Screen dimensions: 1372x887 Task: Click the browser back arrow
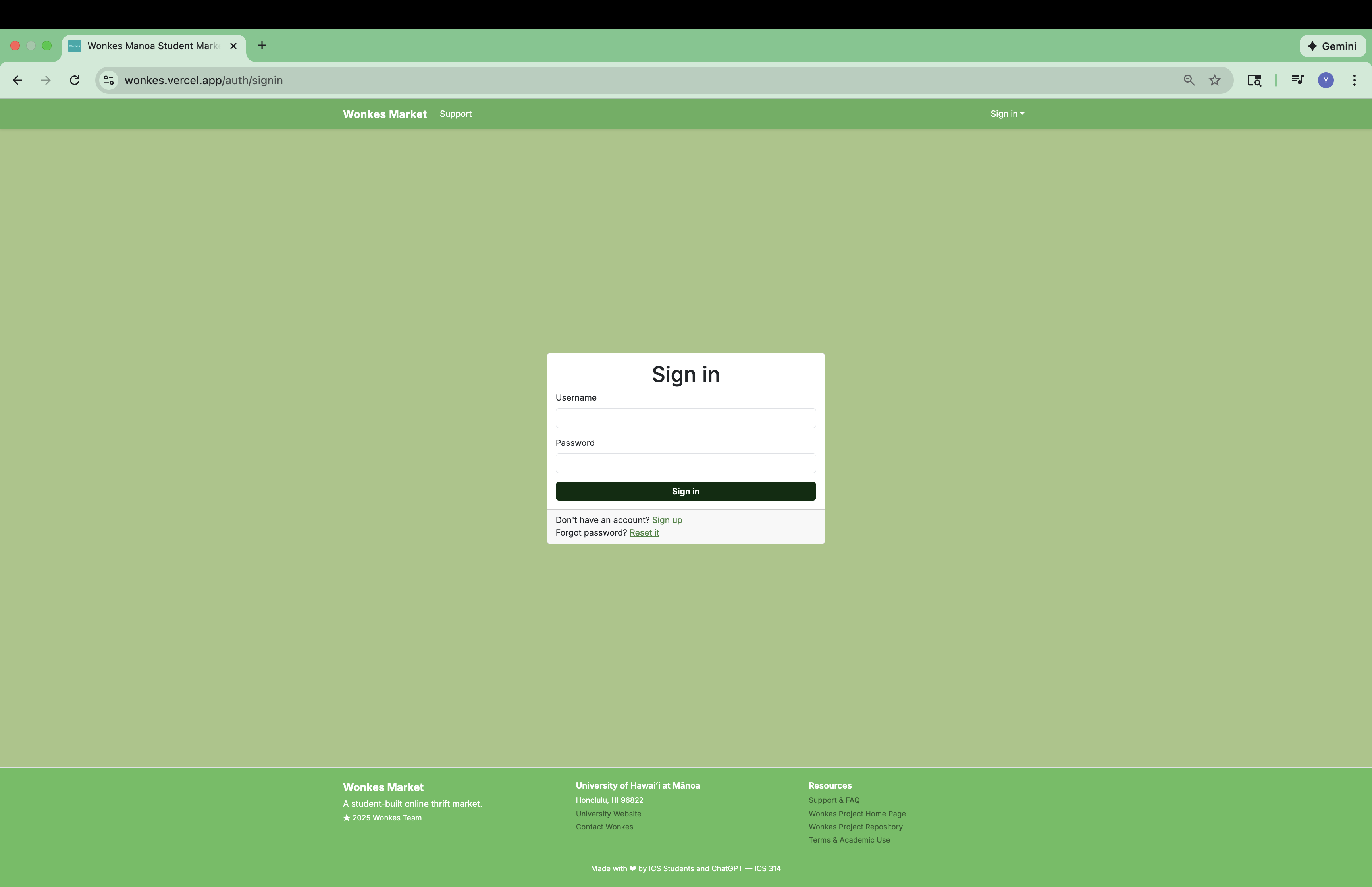point(17,80)
